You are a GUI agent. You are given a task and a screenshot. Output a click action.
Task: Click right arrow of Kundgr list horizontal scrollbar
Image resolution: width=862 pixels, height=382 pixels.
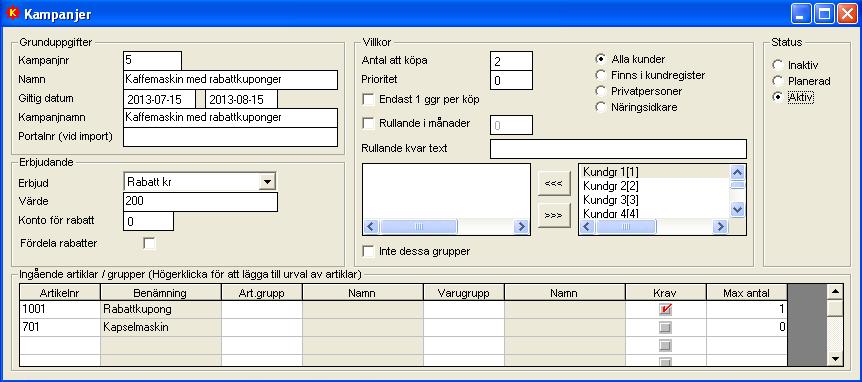coord(720,226)
